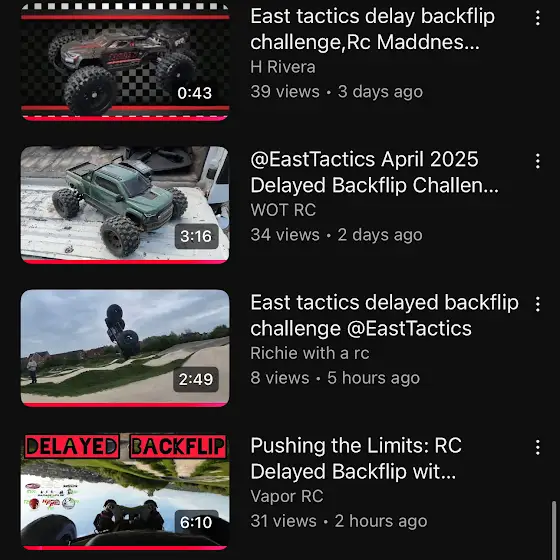Screen dimensions: 560x560
Task: Open three-dot menu for Vapor RC video
Action: coord(538,447)
